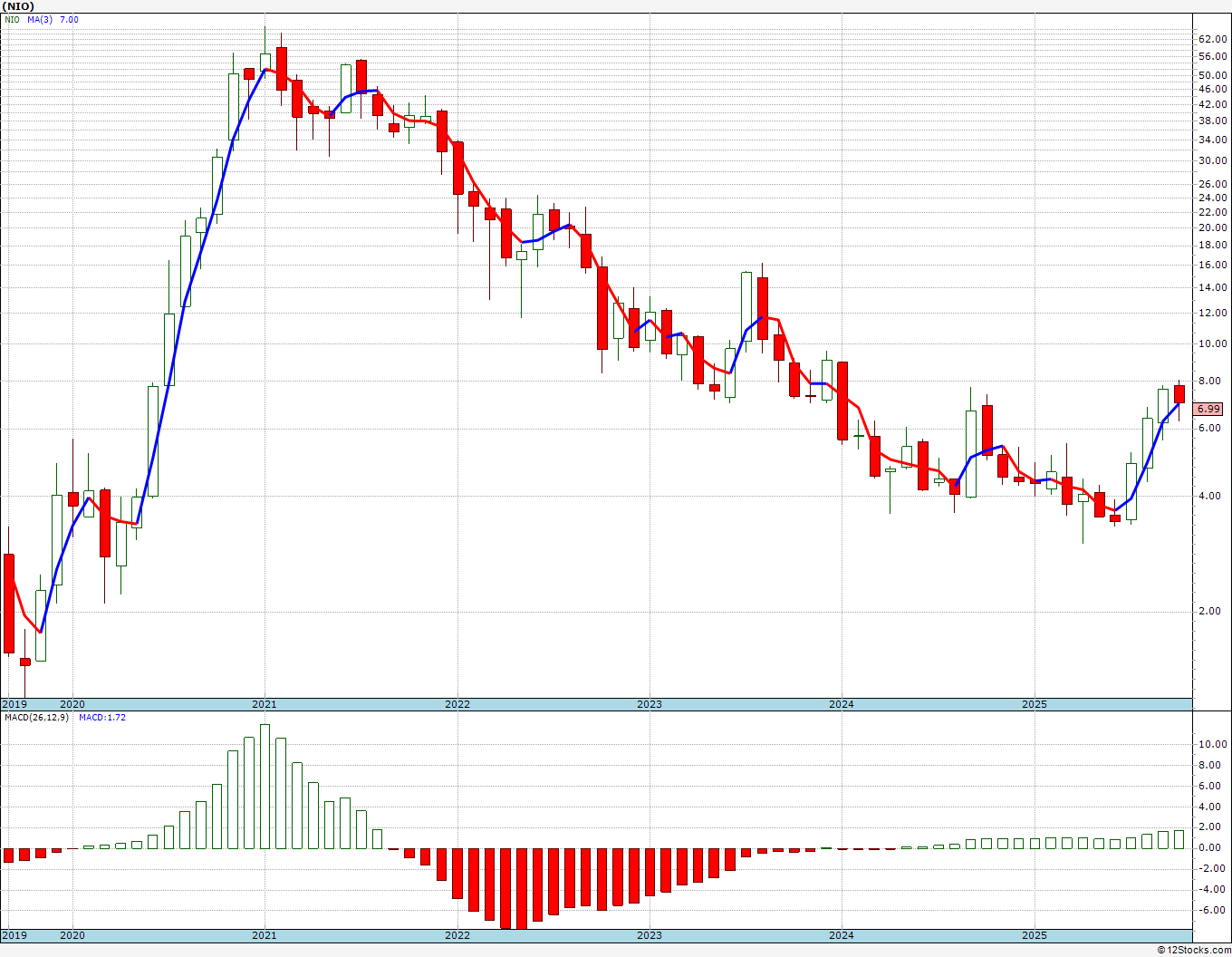Click the 10.00 price scale label
Screen dimensions: 1232x957
pos(1211,344)
